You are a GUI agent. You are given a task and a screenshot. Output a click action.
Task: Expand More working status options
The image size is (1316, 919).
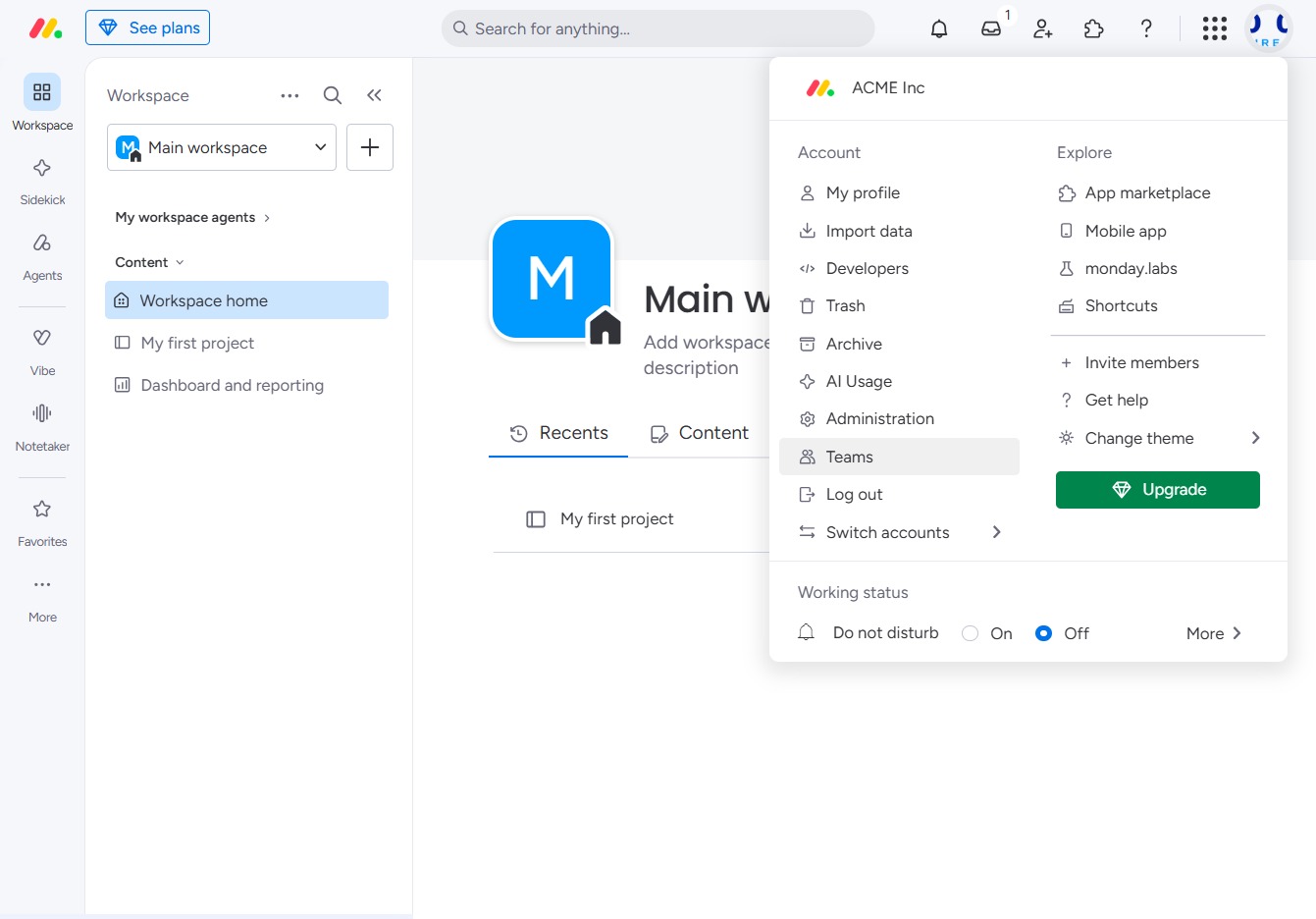pos(1214,633)
